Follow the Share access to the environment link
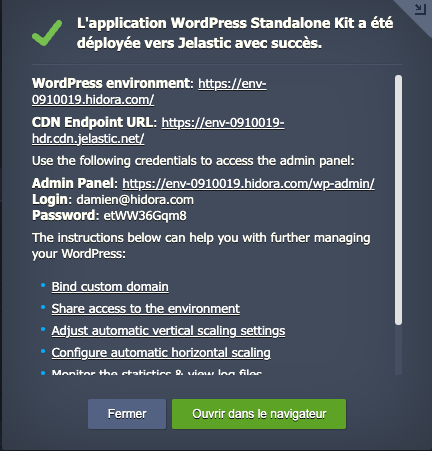The height and width of the screenshot is (451, 432). [146, 309]
